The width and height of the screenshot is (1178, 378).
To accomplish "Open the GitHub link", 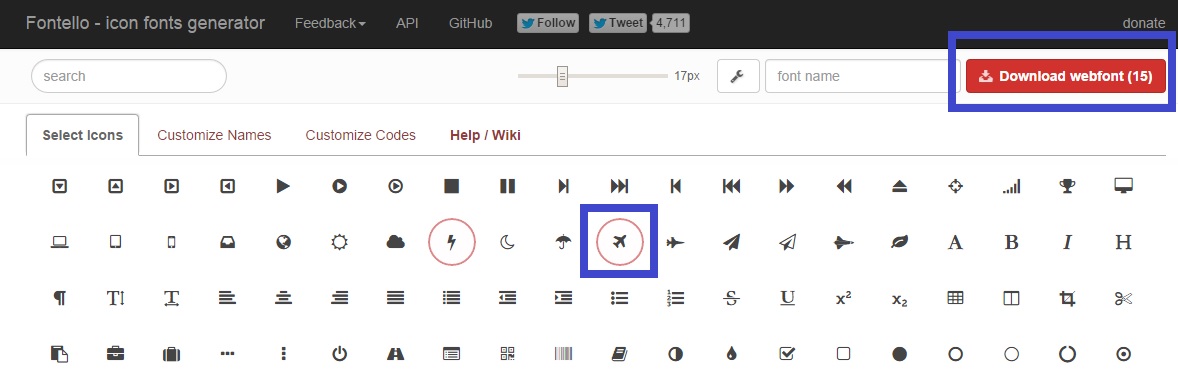I will pos(470,23).
